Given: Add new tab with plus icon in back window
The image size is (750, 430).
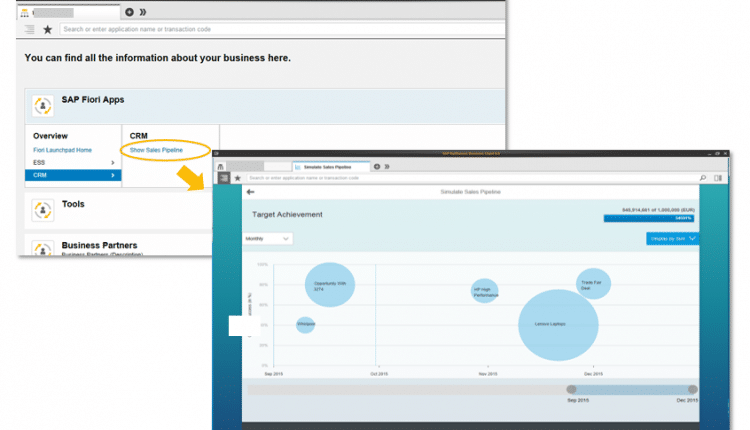Looking at the screenshot, I should pyautogui.click(x=129, y=12).
